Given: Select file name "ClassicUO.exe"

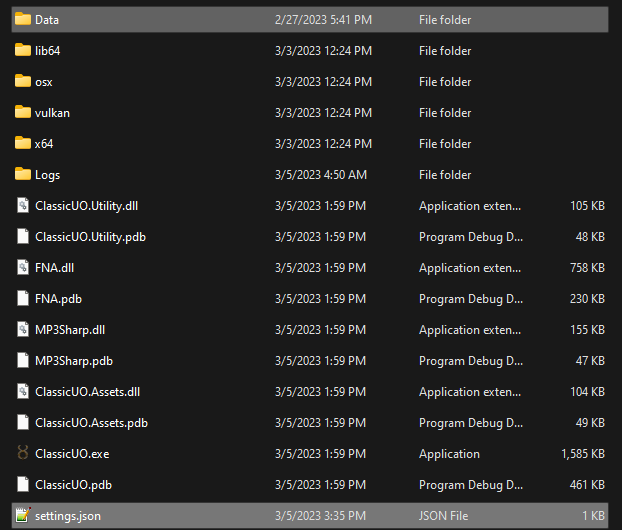Looking at the screenshot, I should (x=72, y=454).
